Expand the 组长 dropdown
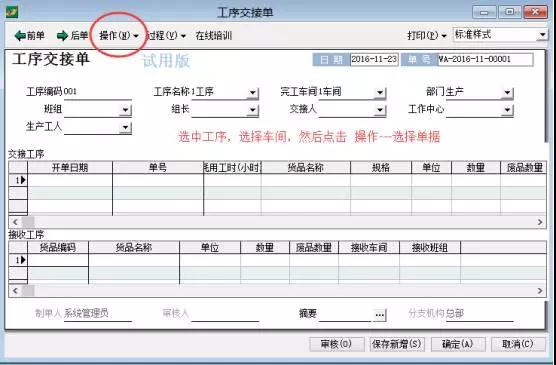Image resolution: width=556 pixels, height=365 pixels. (x=252, y=110)
